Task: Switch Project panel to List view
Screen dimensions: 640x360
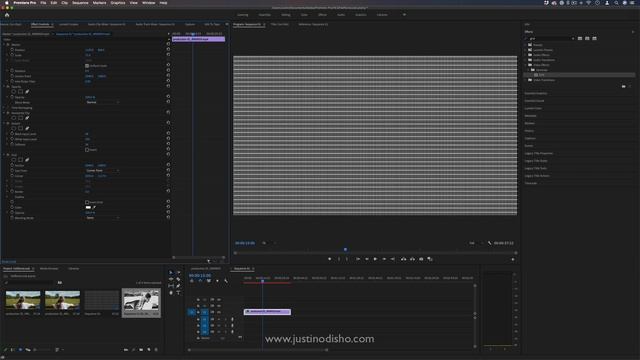Action: 13,350
